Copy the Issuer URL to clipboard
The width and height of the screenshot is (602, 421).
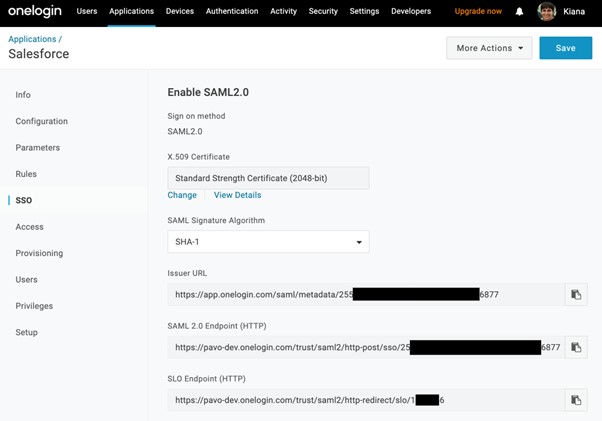[576, 294]
